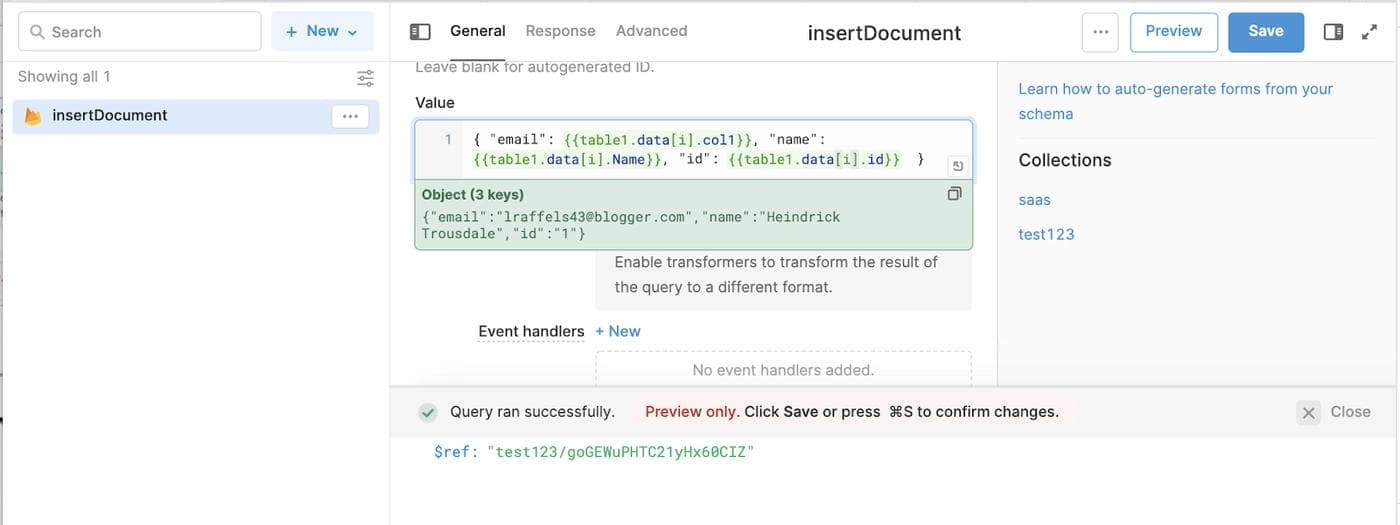
Task: Click the filter sliders icon beside Showing all
Action: (366, 78)
